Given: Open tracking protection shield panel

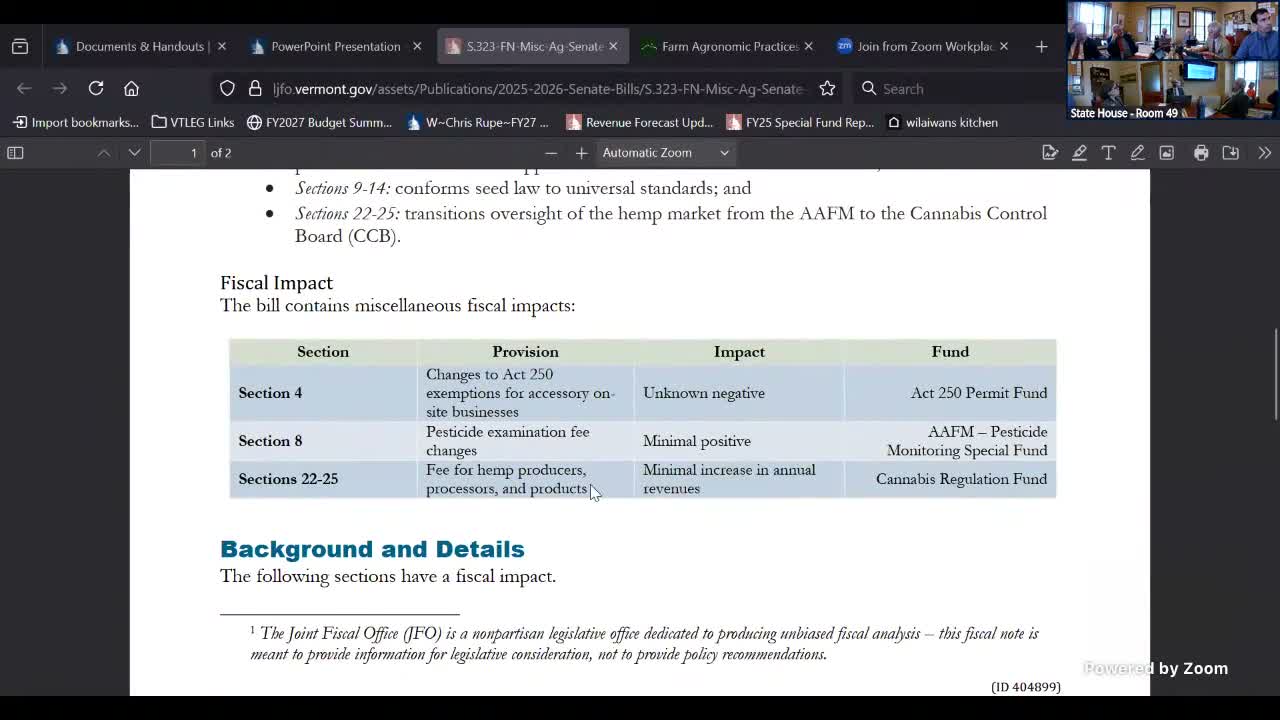Looking at the screenshot, I should point(227,88).
